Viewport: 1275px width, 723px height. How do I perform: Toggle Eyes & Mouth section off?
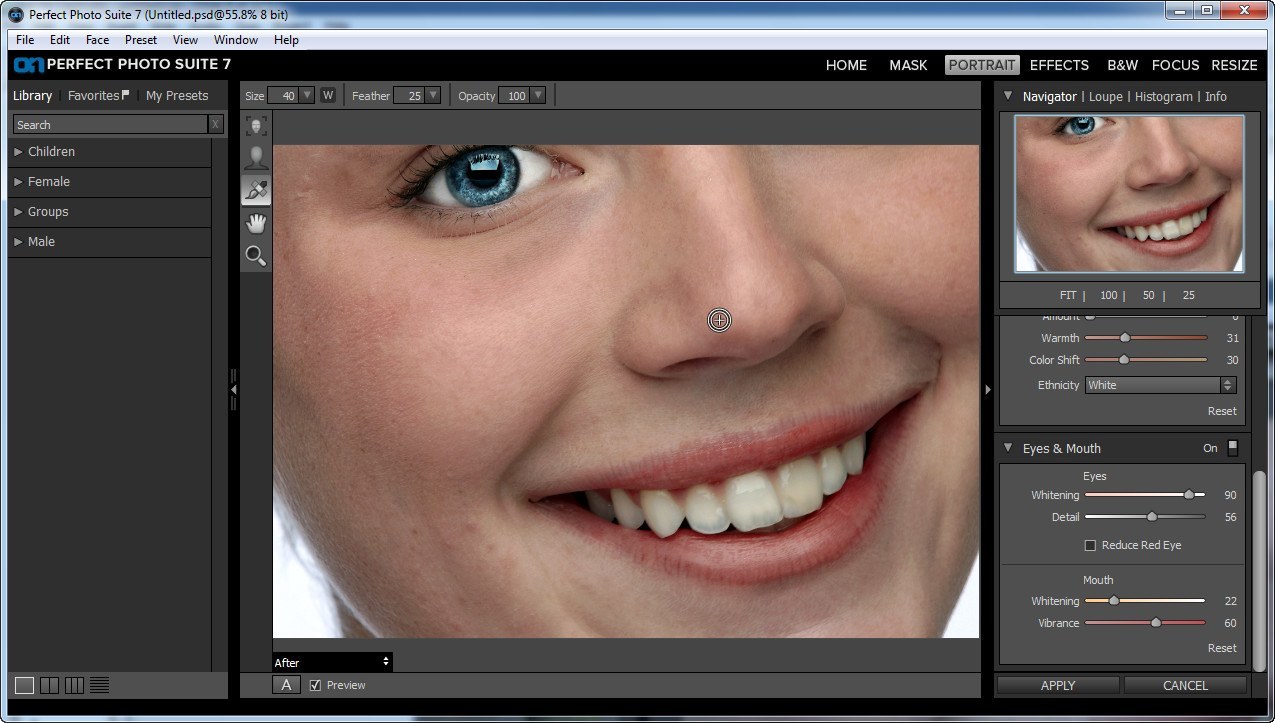1233,448
